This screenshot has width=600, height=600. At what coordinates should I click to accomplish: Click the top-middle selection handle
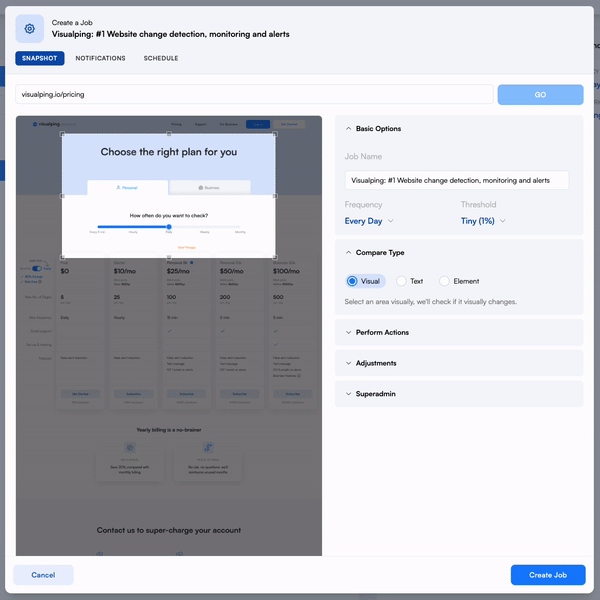[169, 134]
